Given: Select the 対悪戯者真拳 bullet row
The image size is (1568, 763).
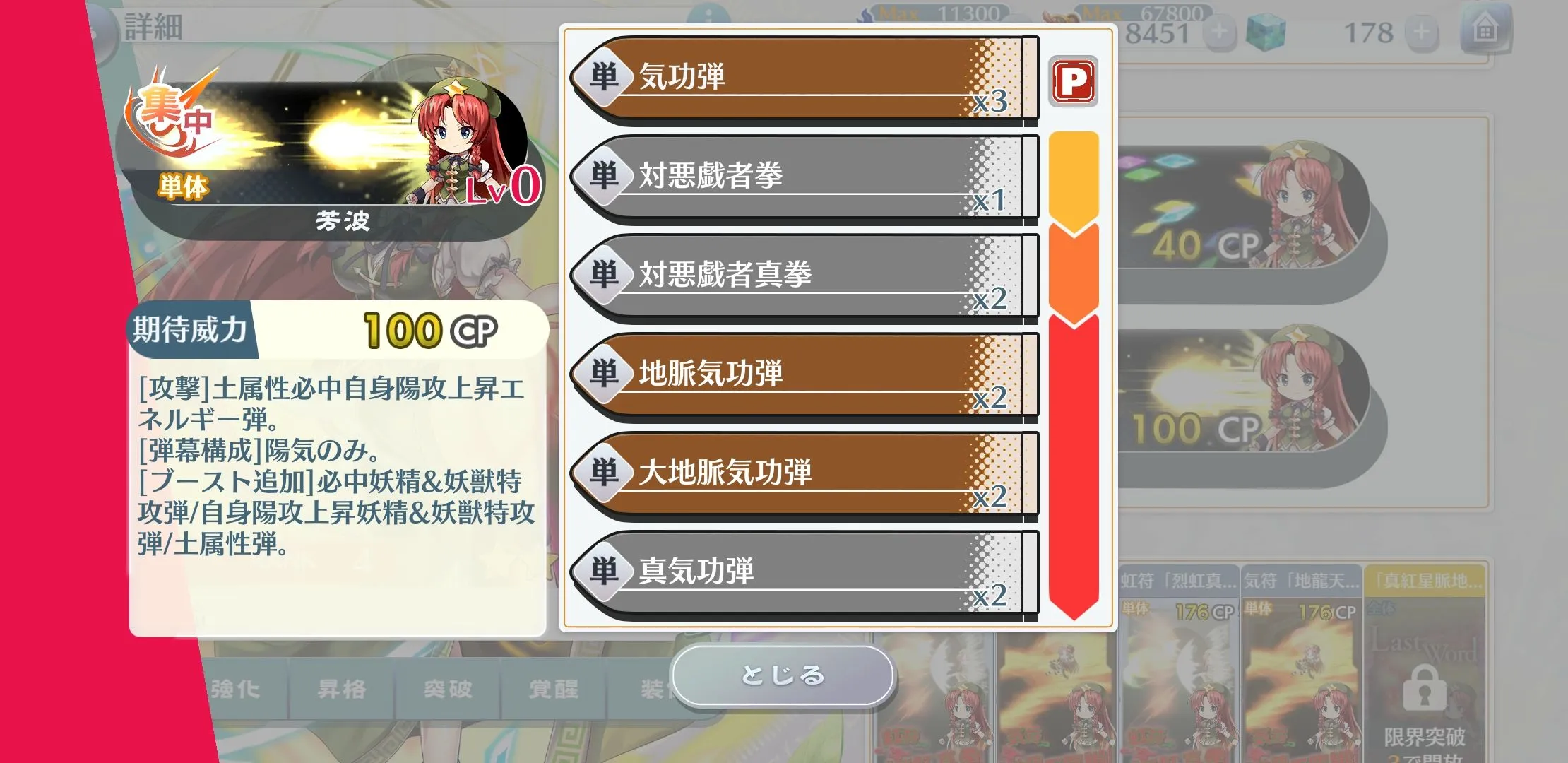Looking at the screenshot, I should click(804, 278).
